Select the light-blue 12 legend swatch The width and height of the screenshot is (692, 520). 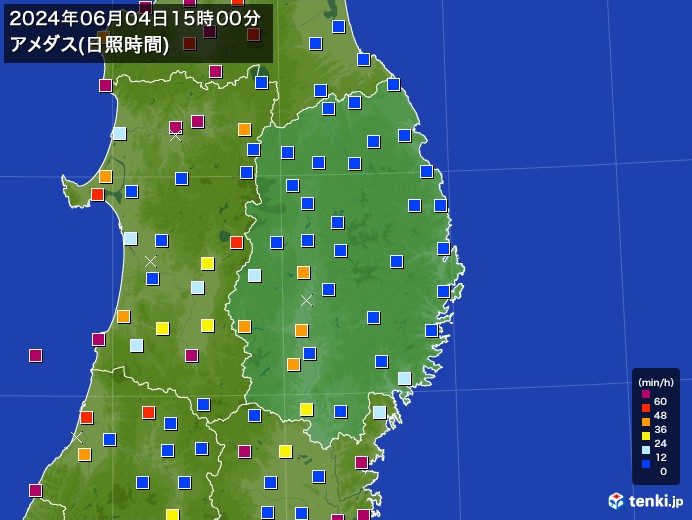tap(646, 450)
